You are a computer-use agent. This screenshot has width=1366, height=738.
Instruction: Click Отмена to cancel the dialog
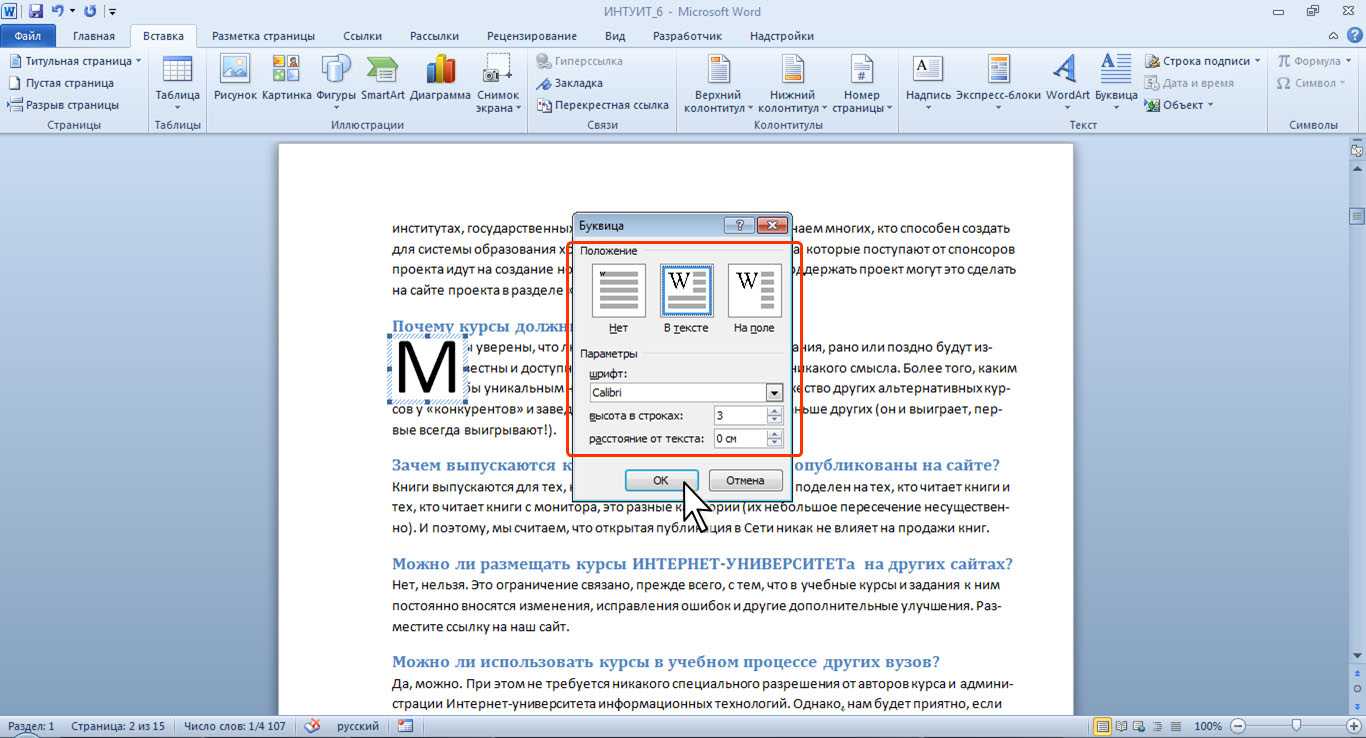745,480
